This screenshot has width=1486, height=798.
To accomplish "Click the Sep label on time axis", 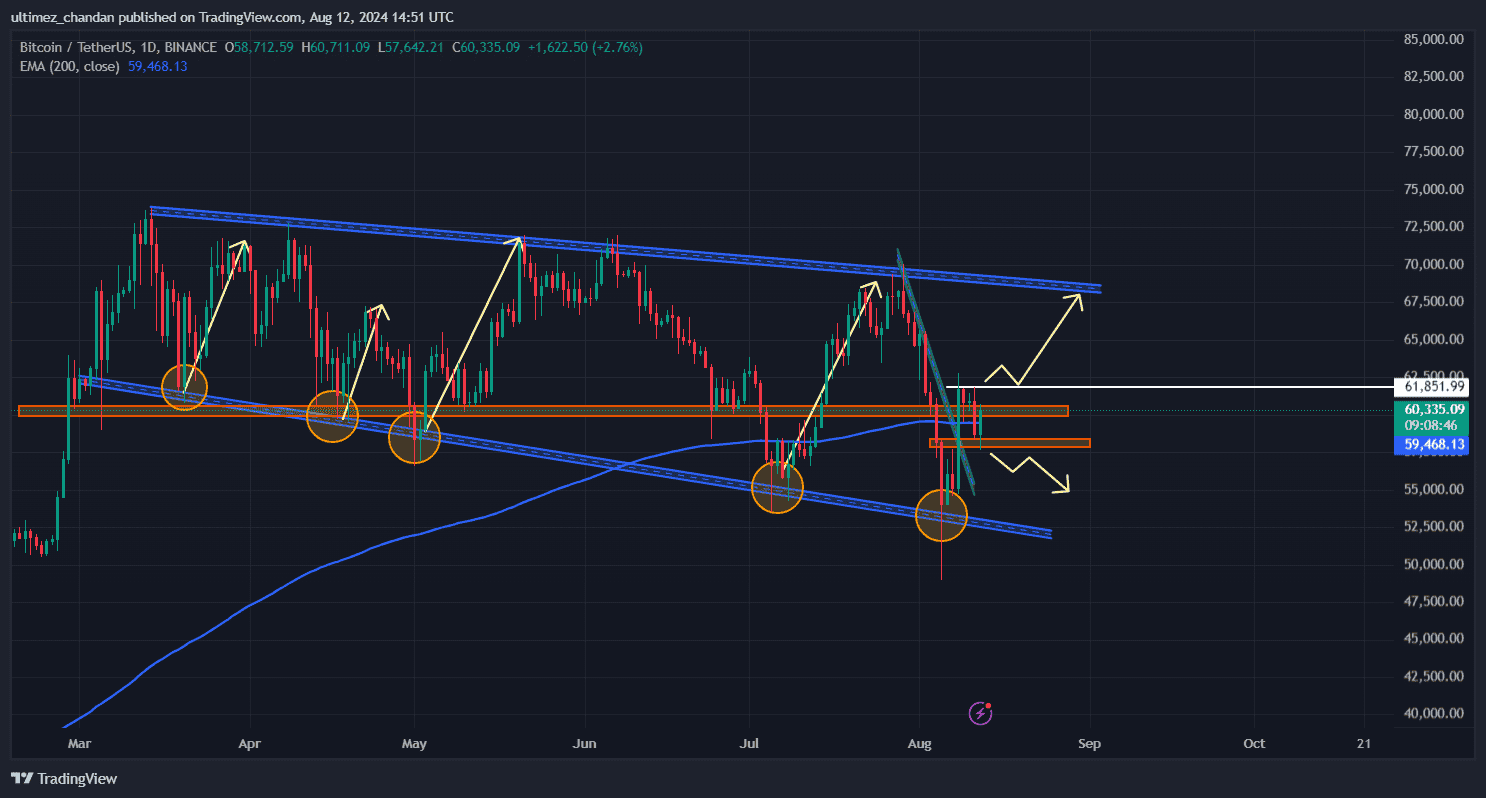I will 1090,744.
